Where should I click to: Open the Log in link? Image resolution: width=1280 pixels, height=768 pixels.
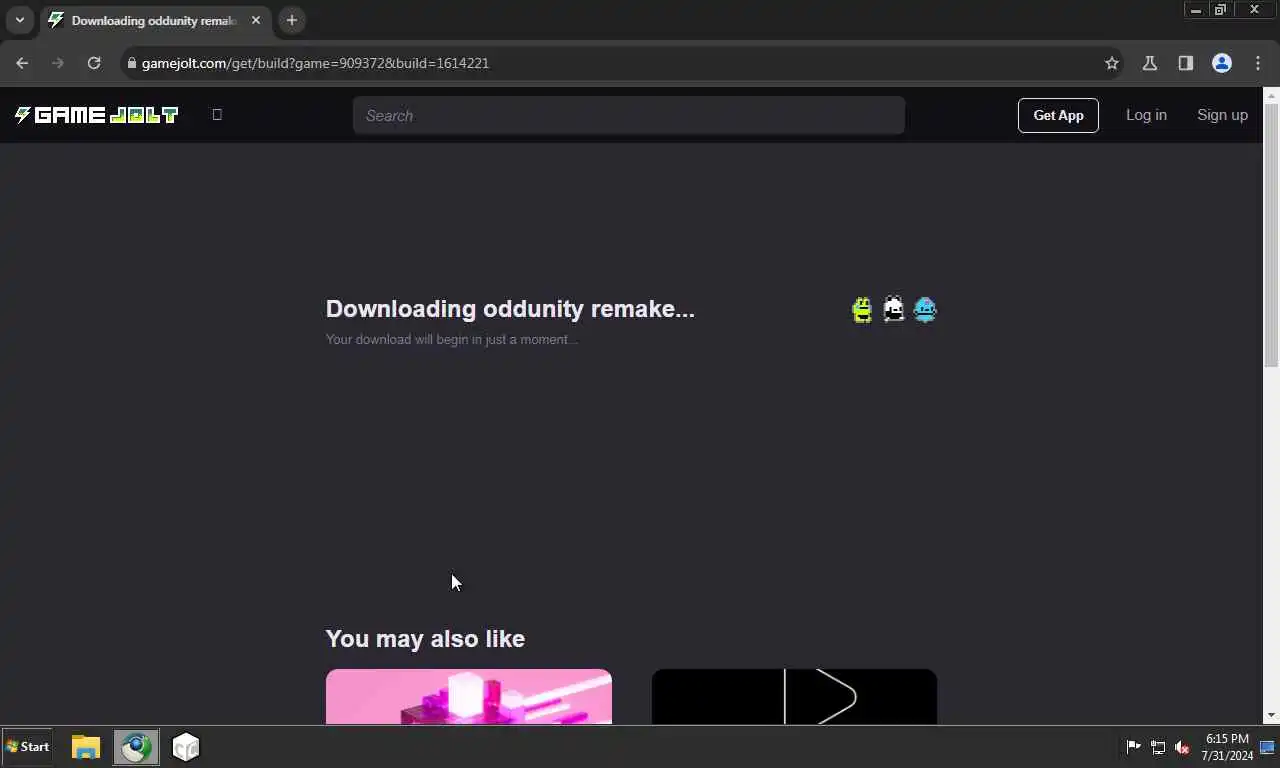point(1146,115)
